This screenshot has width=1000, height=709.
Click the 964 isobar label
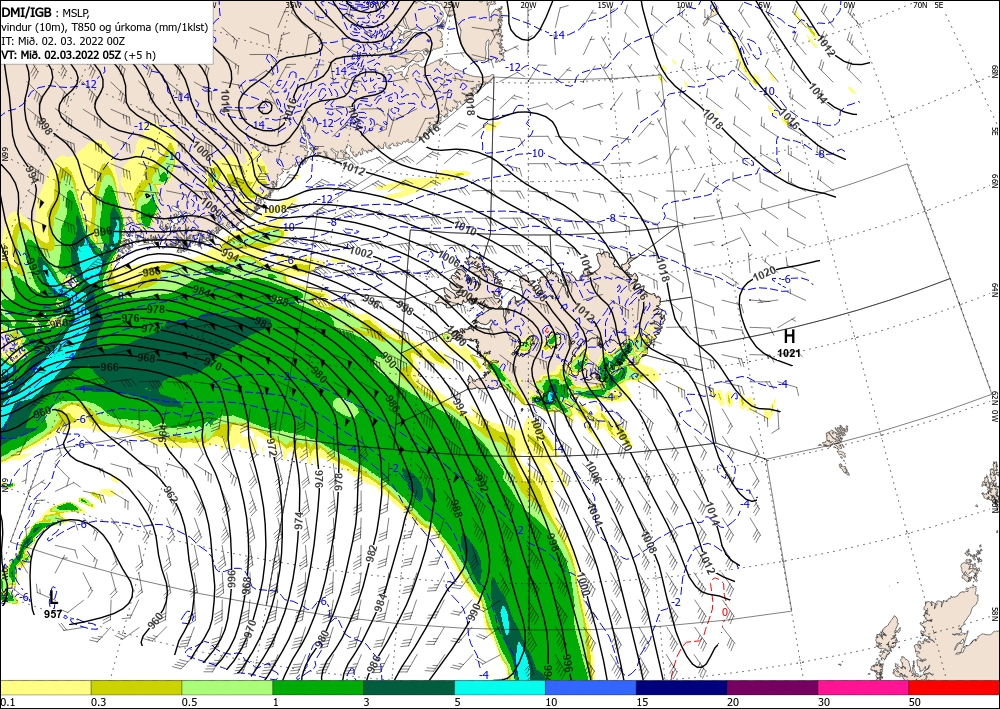click(x=162, y=433)
